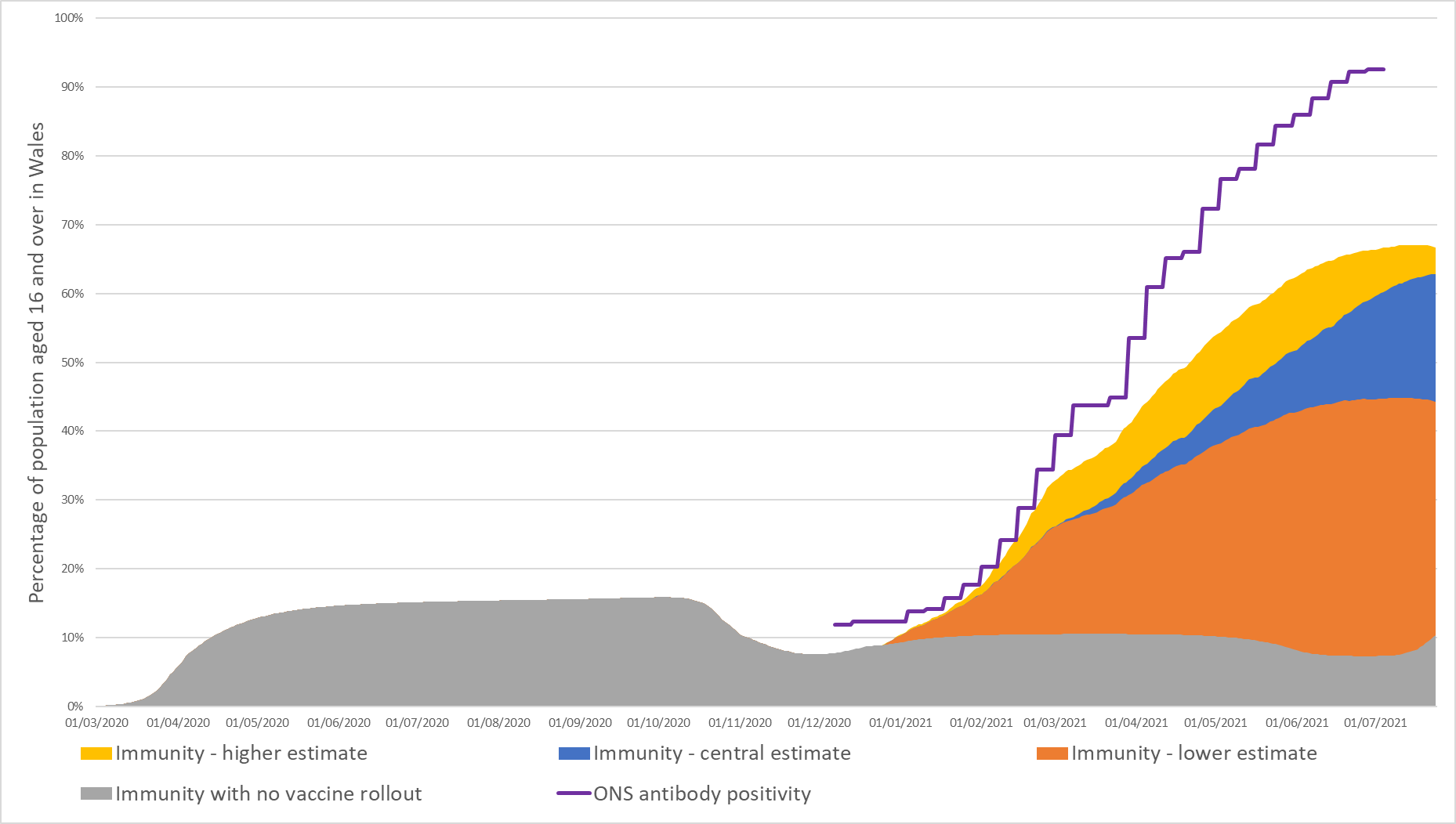Click the 0% label on the y-axis

pyautogui.click(x=75, y=707)
